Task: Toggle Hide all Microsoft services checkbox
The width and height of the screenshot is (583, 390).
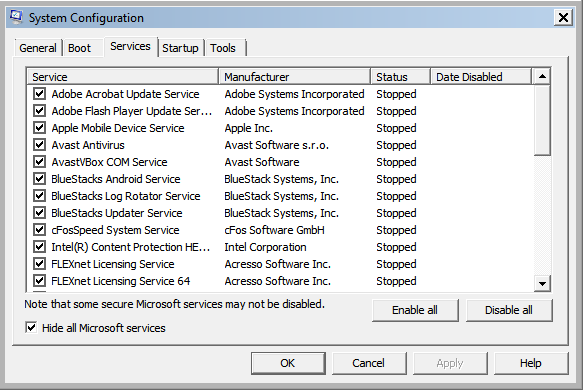Action: click(31, 328)
